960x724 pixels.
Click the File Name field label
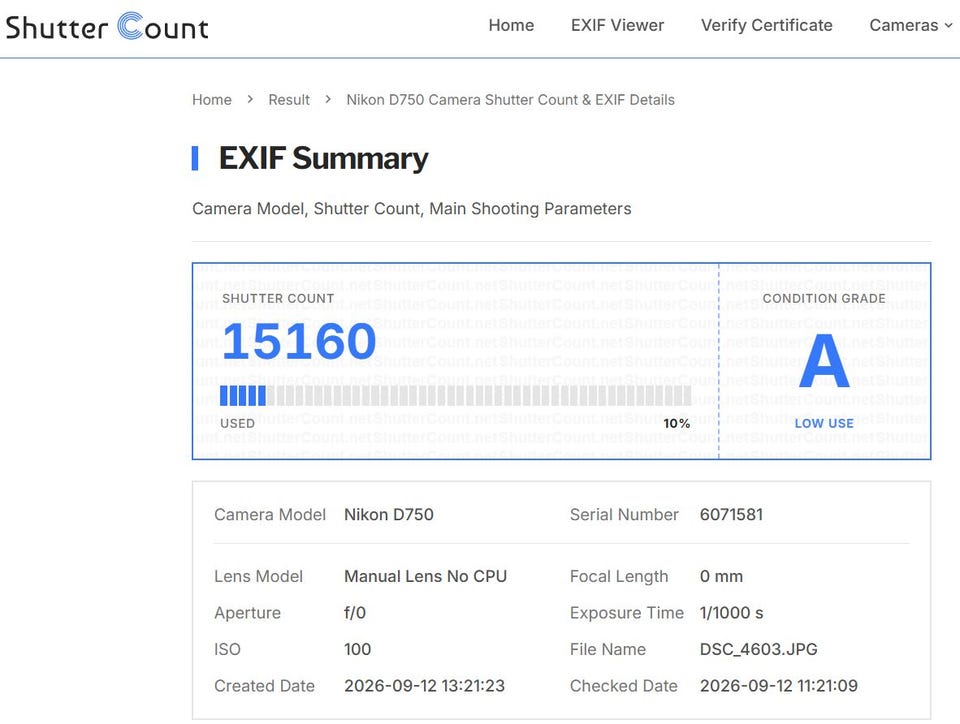[x=607, y=649]
